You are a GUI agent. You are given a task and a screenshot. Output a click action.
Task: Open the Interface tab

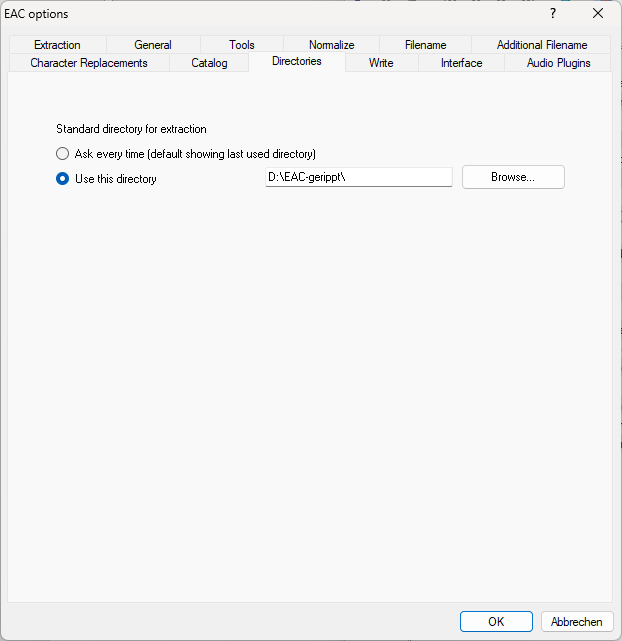coord(461,63)
